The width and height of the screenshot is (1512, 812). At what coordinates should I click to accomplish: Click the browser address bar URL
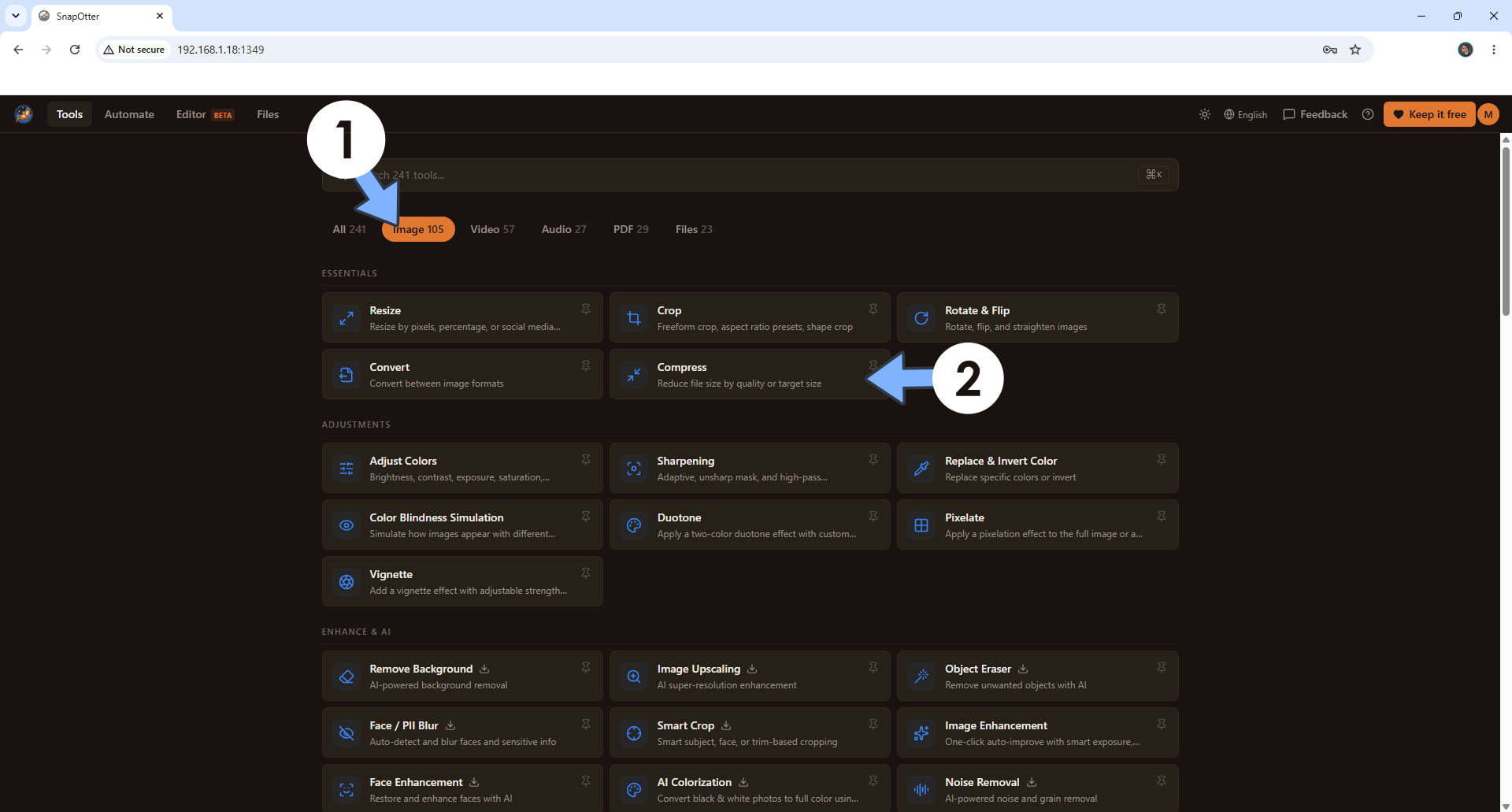(220, 50)
